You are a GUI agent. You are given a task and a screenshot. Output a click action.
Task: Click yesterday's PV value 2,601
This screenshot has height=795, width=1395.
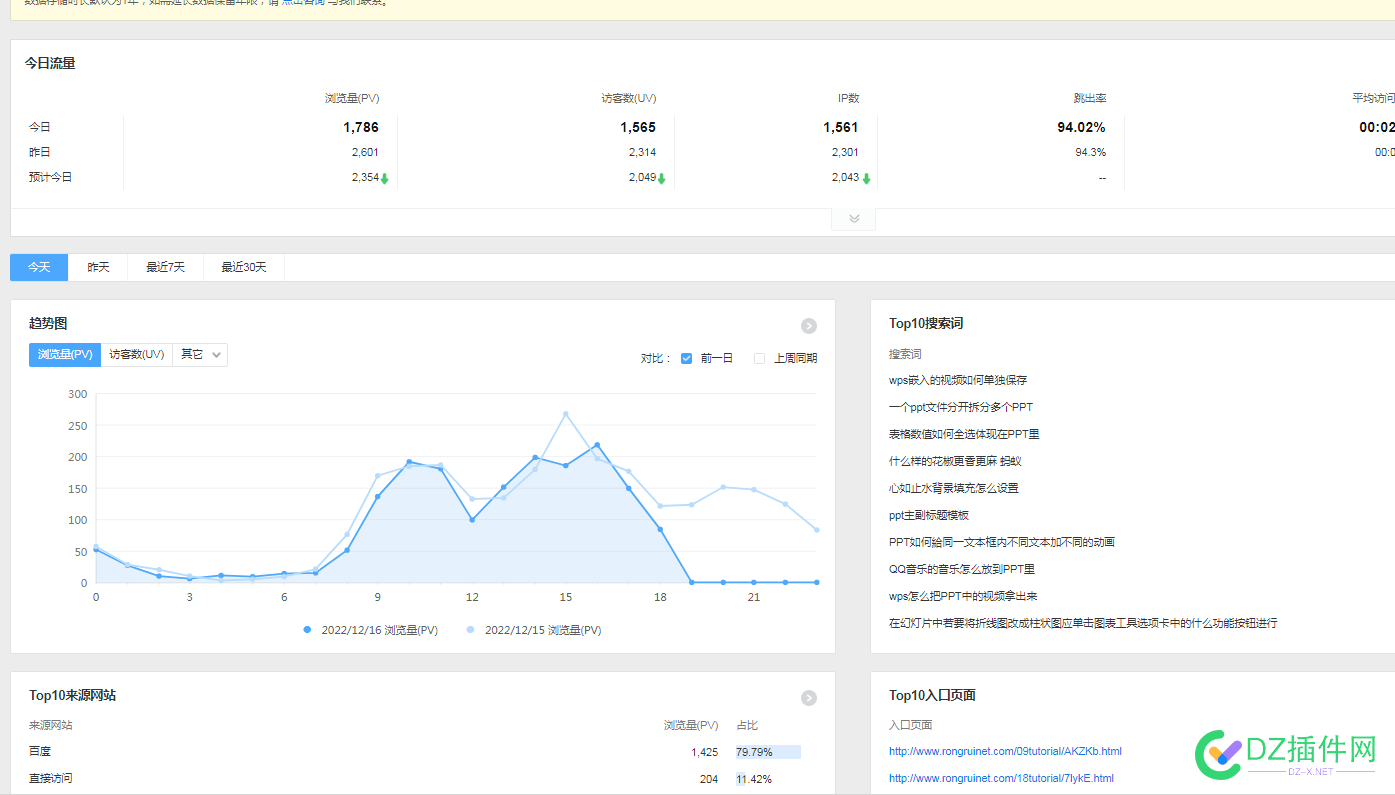(x=365, y=152)
